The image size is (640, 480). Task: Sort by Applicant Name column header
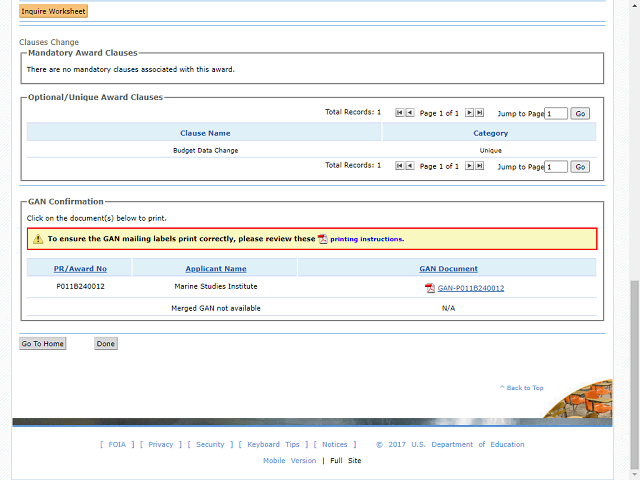(215, 268)
